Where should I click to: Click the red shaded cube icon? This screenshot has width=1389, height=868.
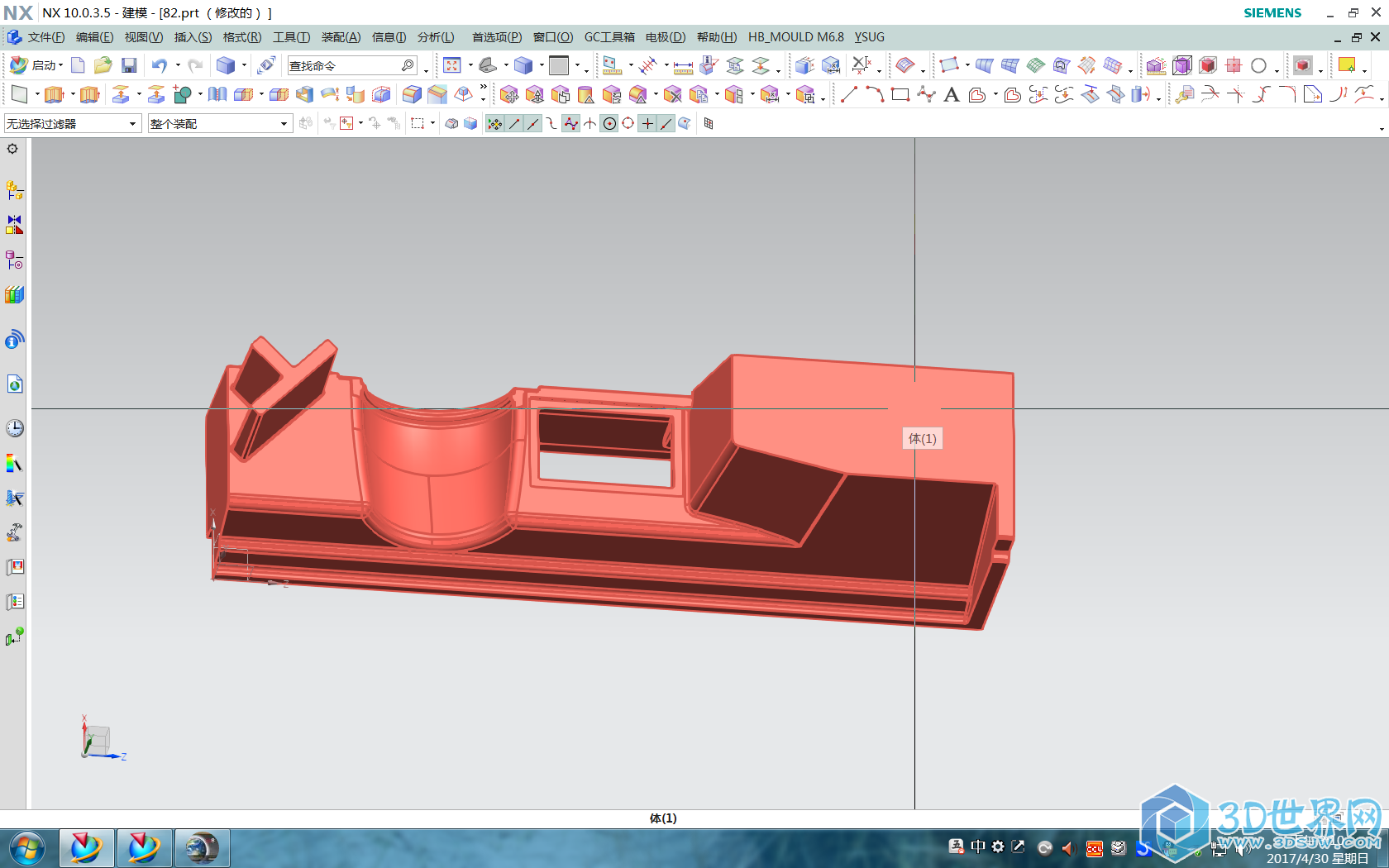click(1208, 65)
